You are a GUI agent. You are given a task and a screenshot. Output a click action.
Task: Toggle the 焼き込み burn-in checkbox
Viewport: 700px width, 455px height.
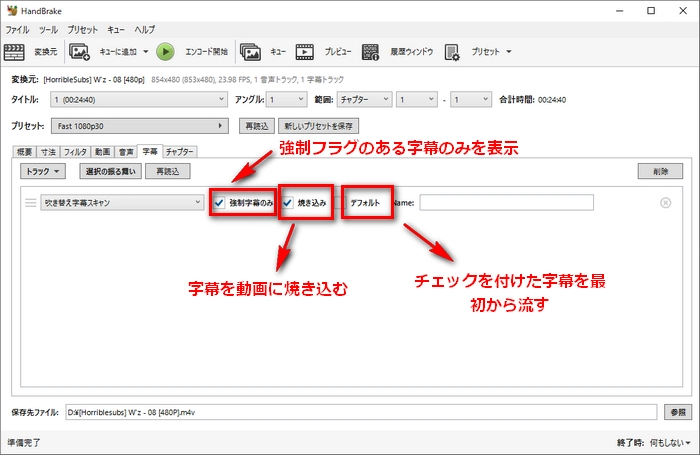pos(288,203)
